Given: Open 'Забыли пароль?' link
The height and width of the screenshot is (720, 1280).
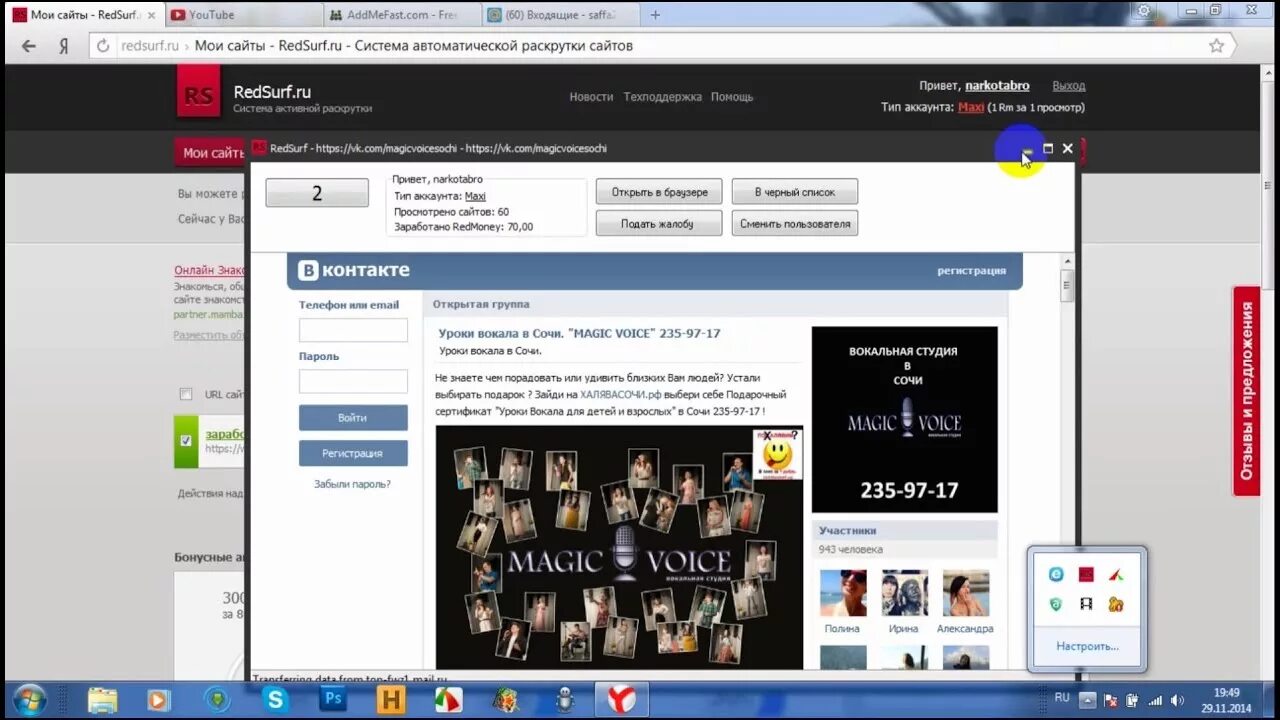Looking at the screenshot, I should [352, 484].
